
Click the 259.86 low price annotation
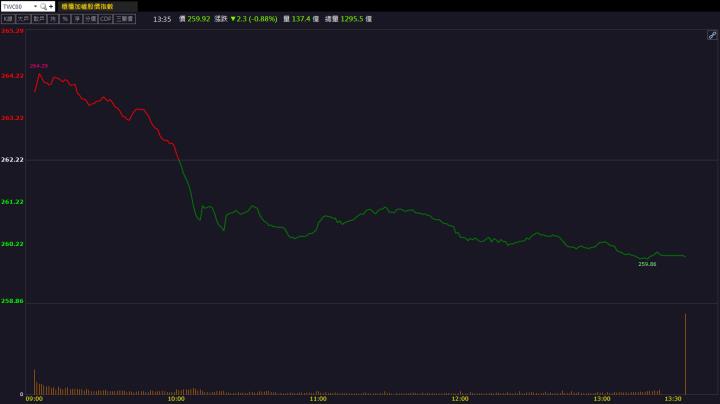point(647,264)
